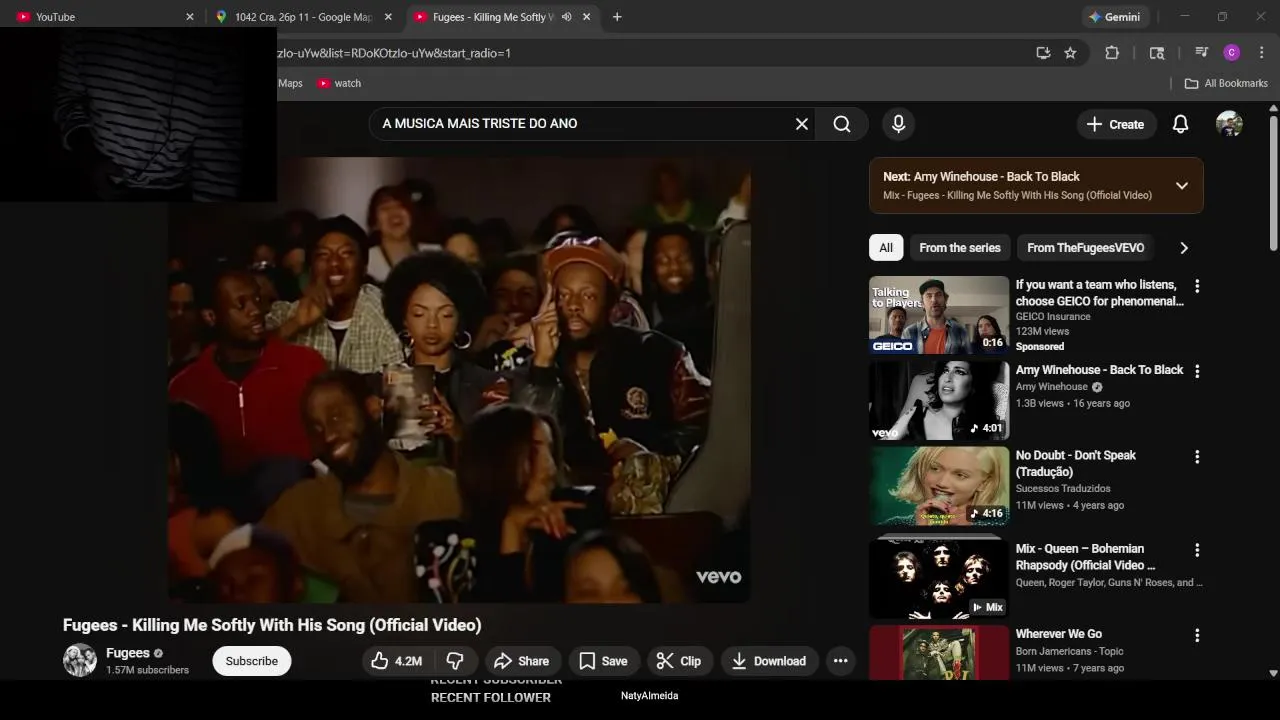The height and width of the screenshot is (720, 1280).
Task: Open the YouTube account avatar menu
Action: pyautogui.click(x=1229, y=124)
